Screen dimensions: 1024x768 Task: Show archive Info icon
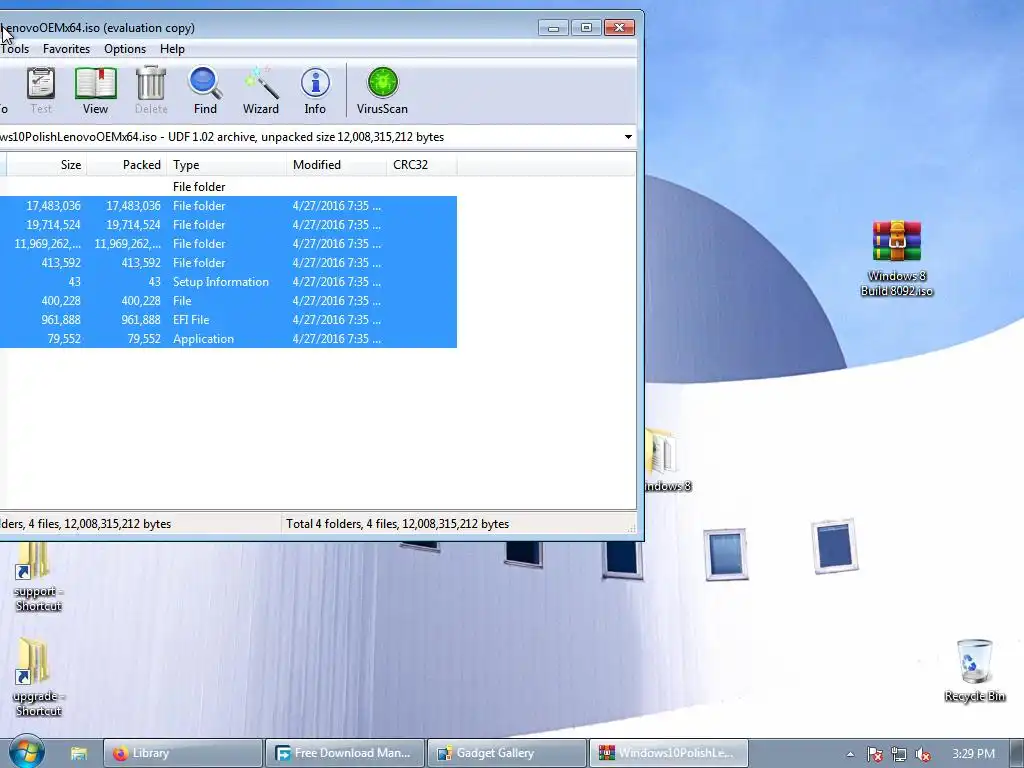click(x=315, y=91)
